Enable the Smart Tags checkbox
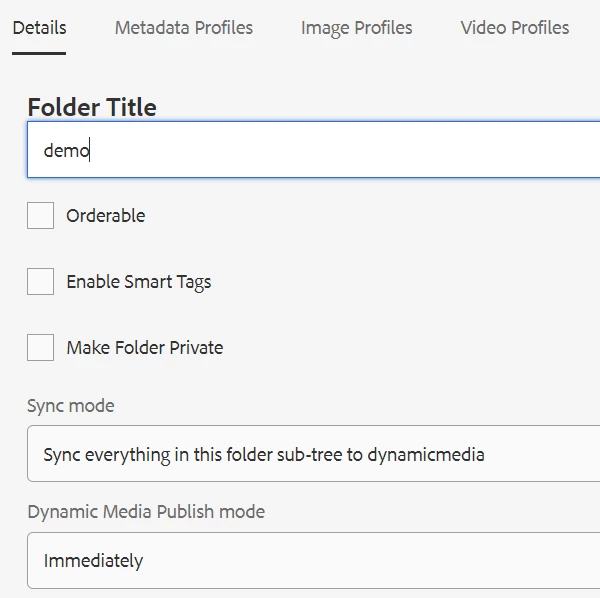 (x=41, y=282)
